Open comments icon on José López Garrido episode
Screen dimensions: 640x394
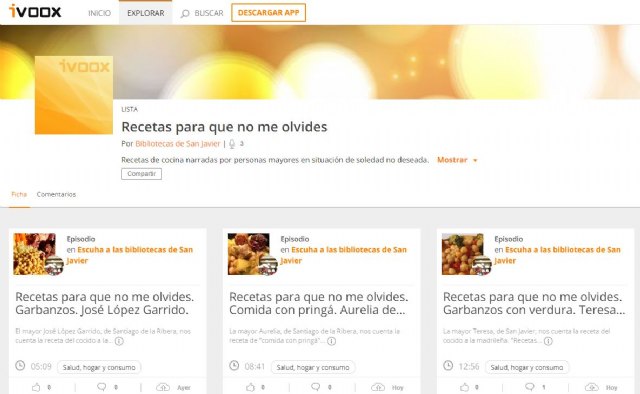pyautogui.click(x=102, y=387)
